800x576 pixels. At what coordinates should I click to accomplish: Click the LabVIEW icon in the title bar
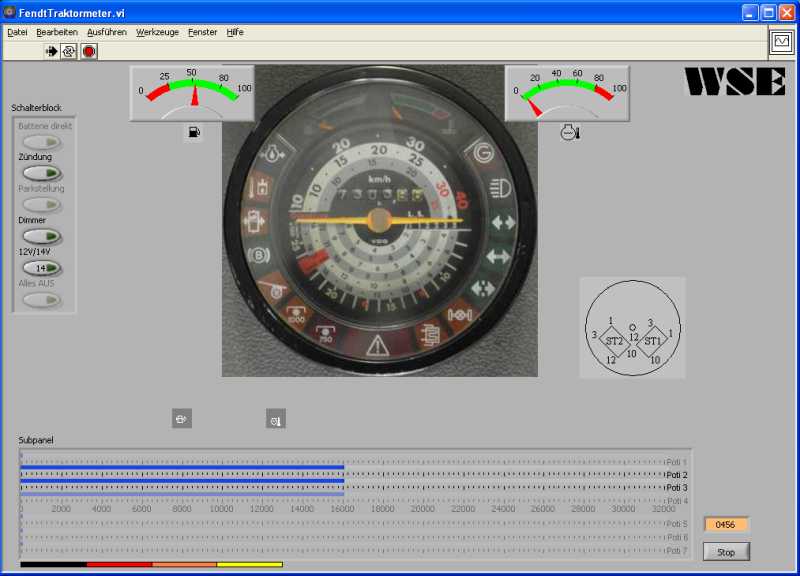[x=9, y=12]
